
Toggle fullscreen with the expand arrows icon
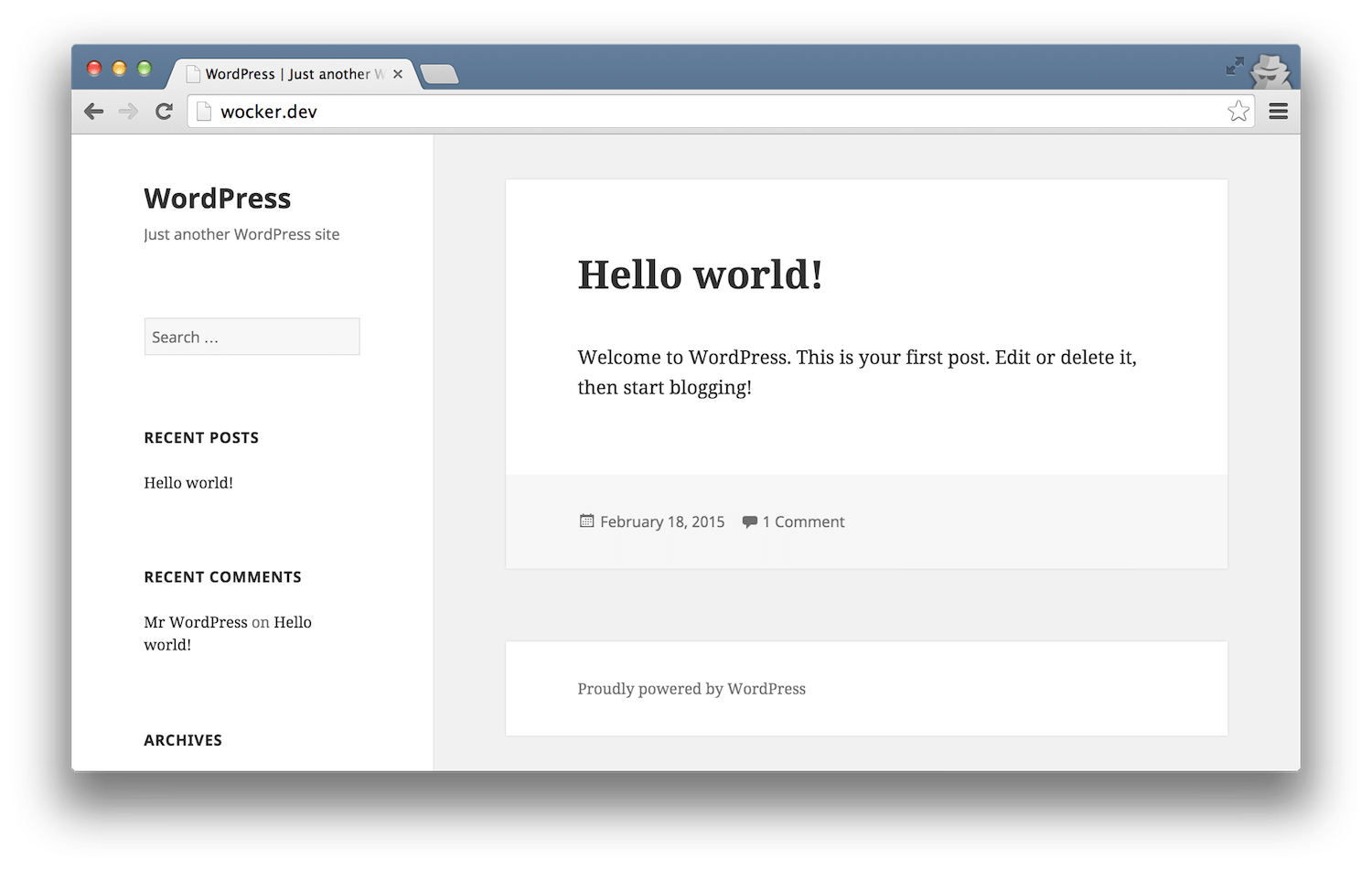pyautogui.click(x=1235, y=66)
